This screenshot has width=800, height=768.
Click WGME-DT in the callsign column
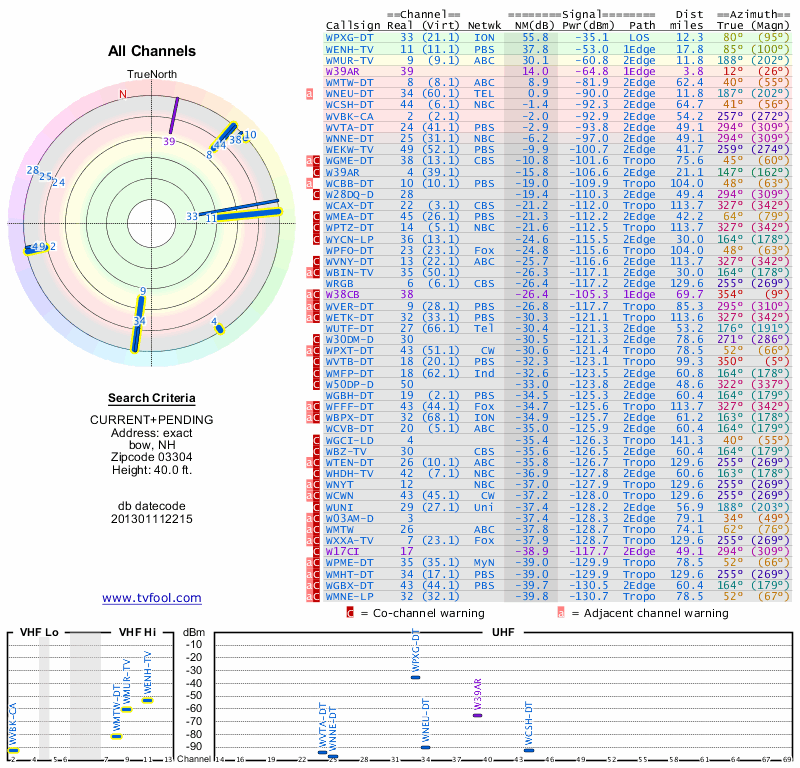pos(349,161)
